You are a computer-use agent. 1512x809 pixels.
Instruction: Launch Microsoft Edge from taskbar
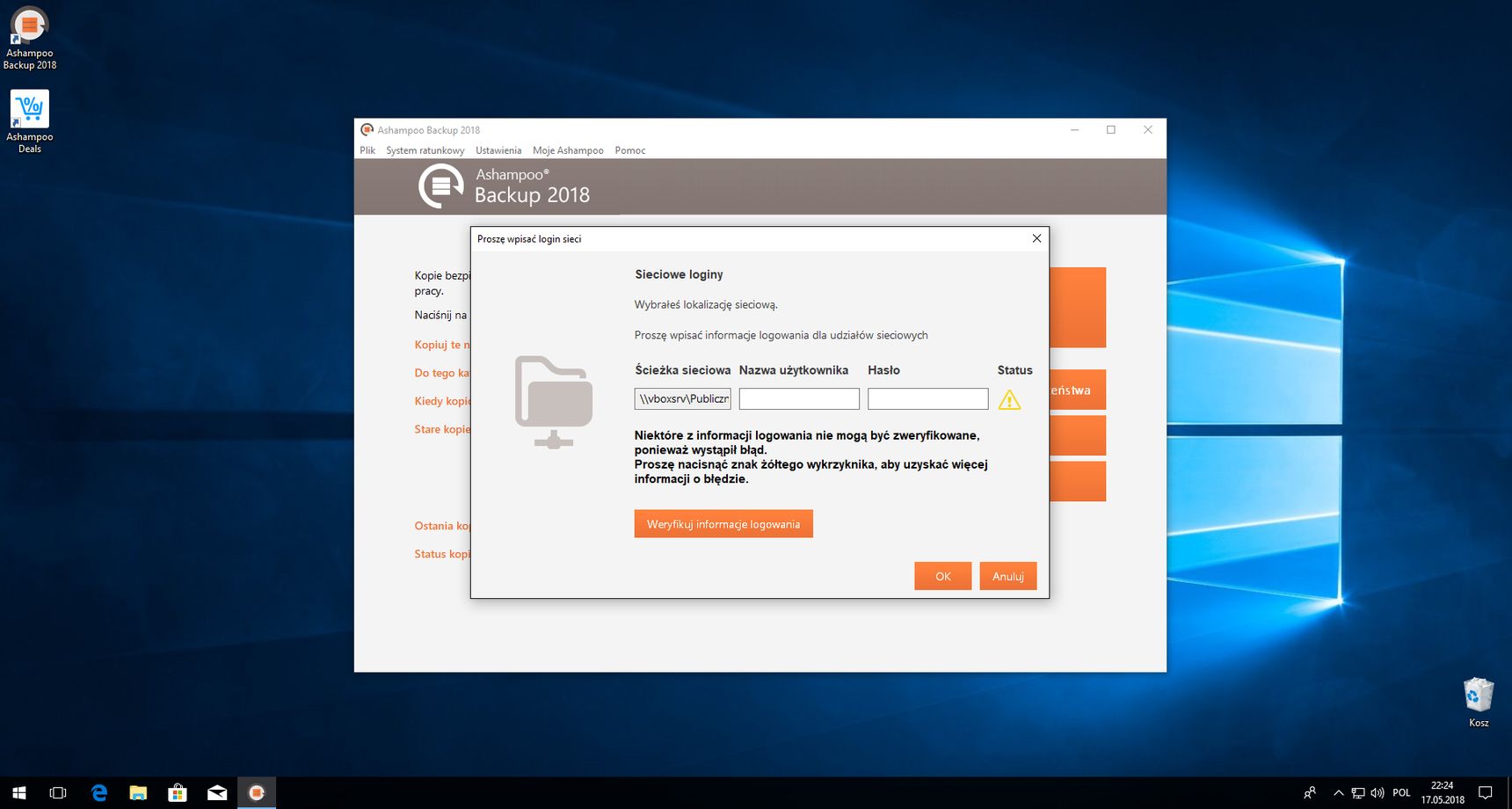[99, 793]
